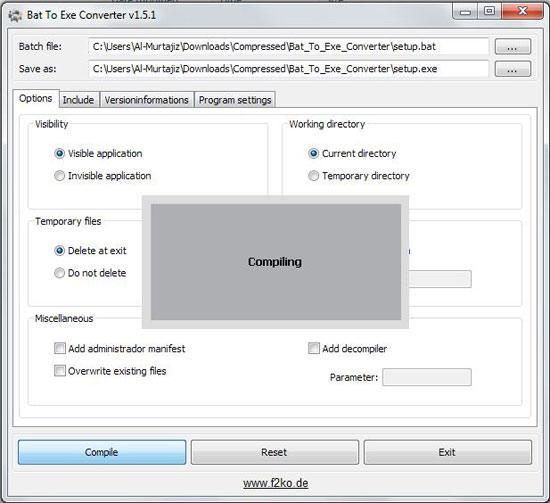
Task: Click the decompiler Parameter input field
Action: coord(427,377)
